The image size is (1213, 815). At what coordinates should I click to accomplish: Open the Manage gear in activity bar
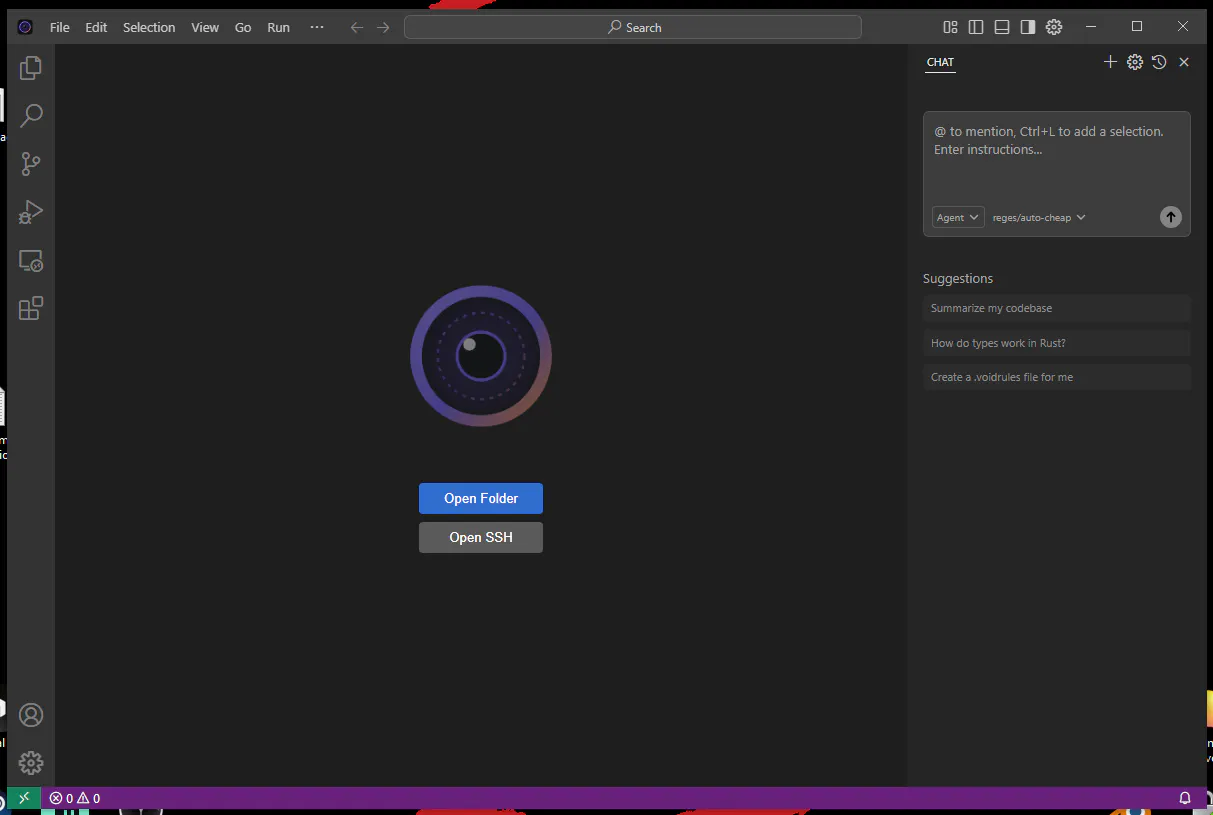(31, 763)
